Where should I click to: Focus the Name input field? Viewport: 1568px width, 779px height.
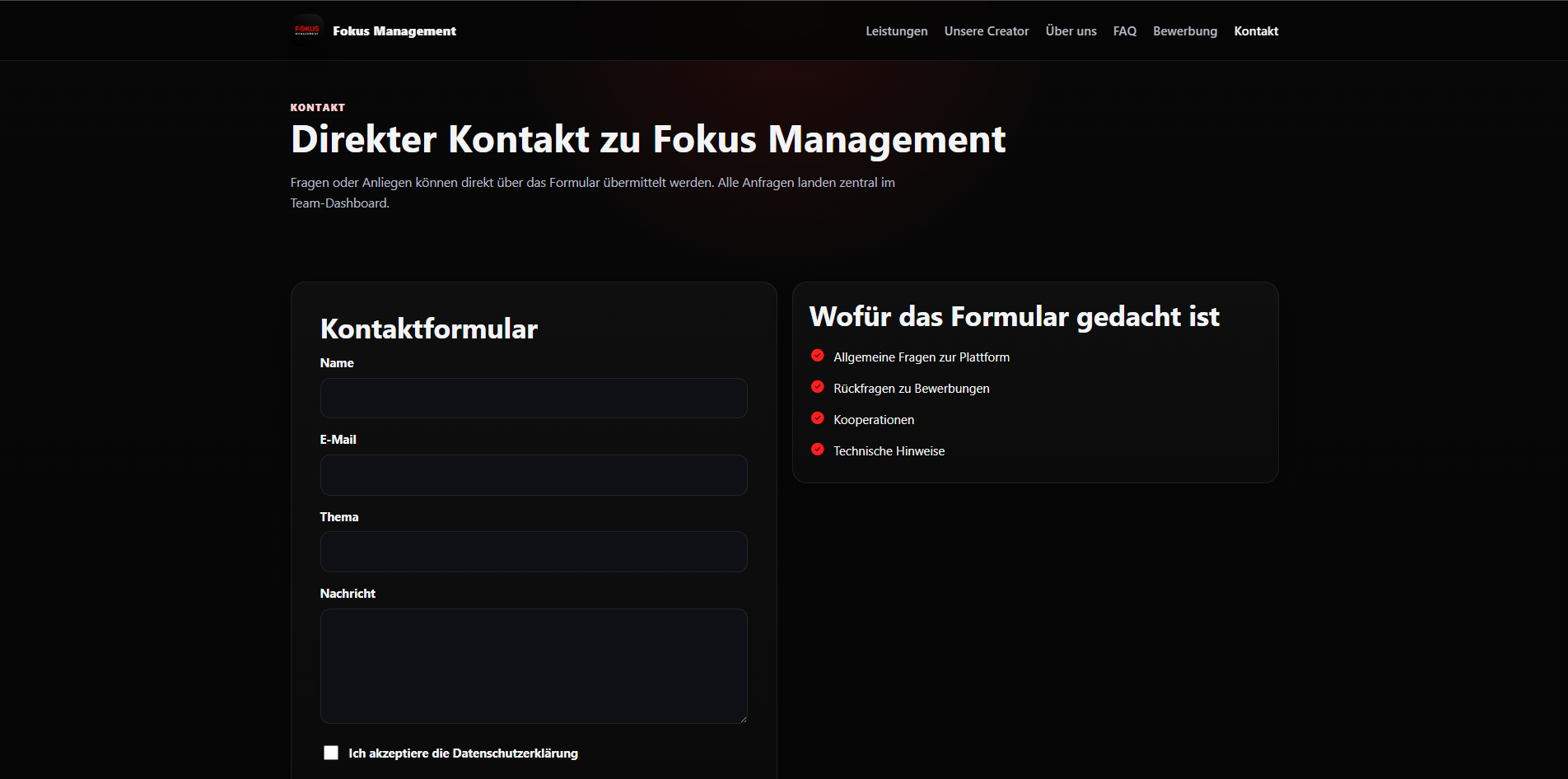click(534, 398)
